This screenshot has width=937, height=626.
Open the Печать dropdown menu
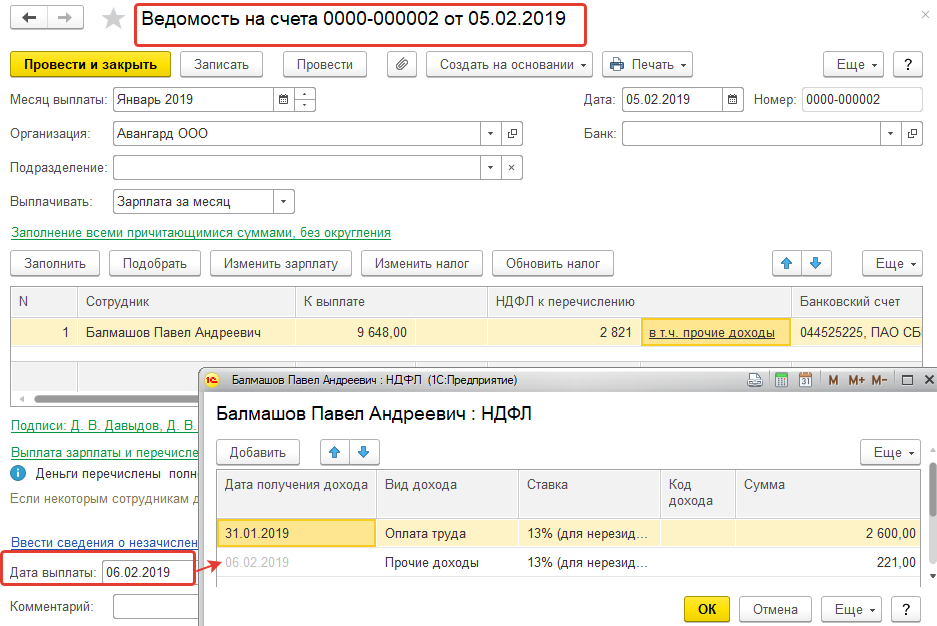[647, 65]
